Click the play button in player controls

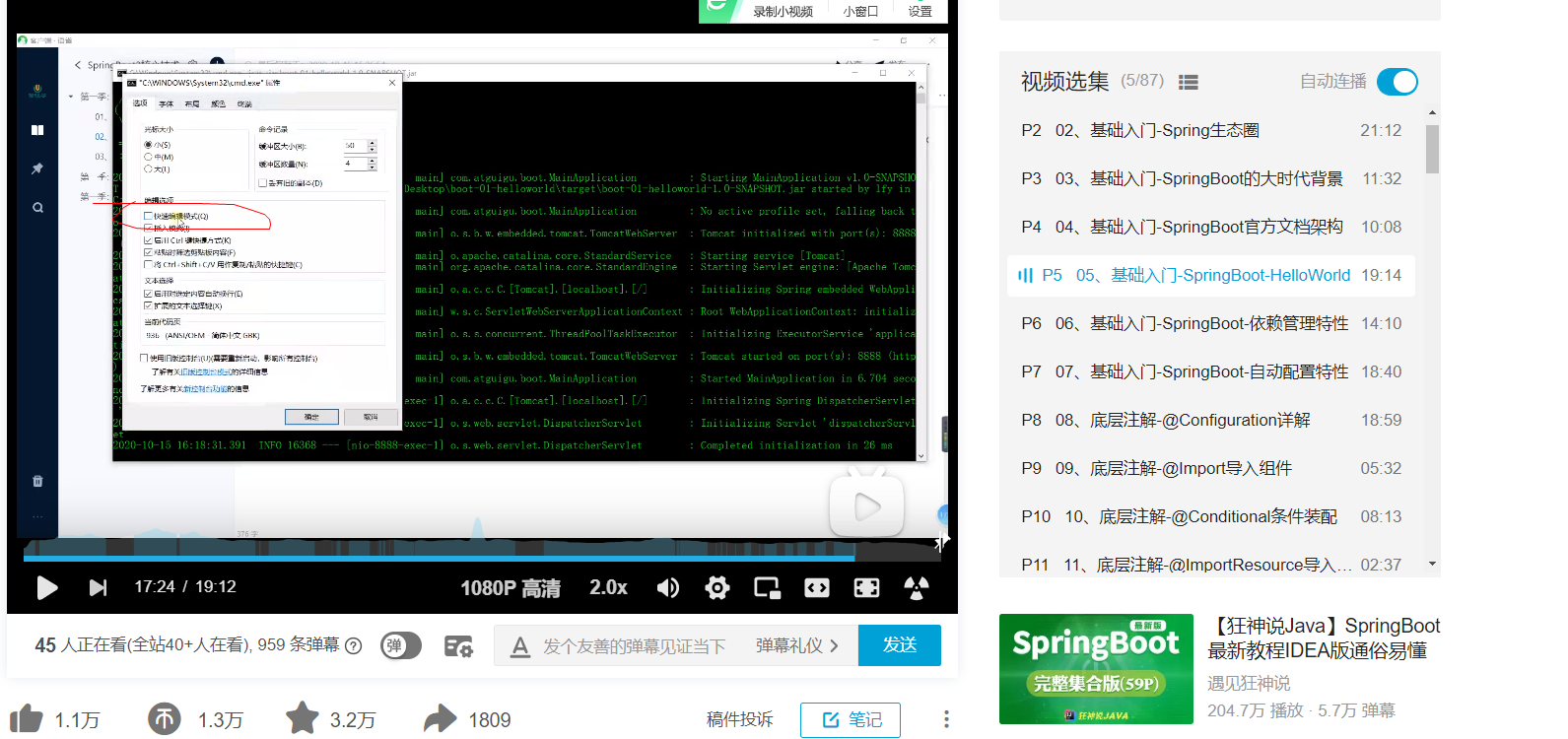tap(46, 588)
